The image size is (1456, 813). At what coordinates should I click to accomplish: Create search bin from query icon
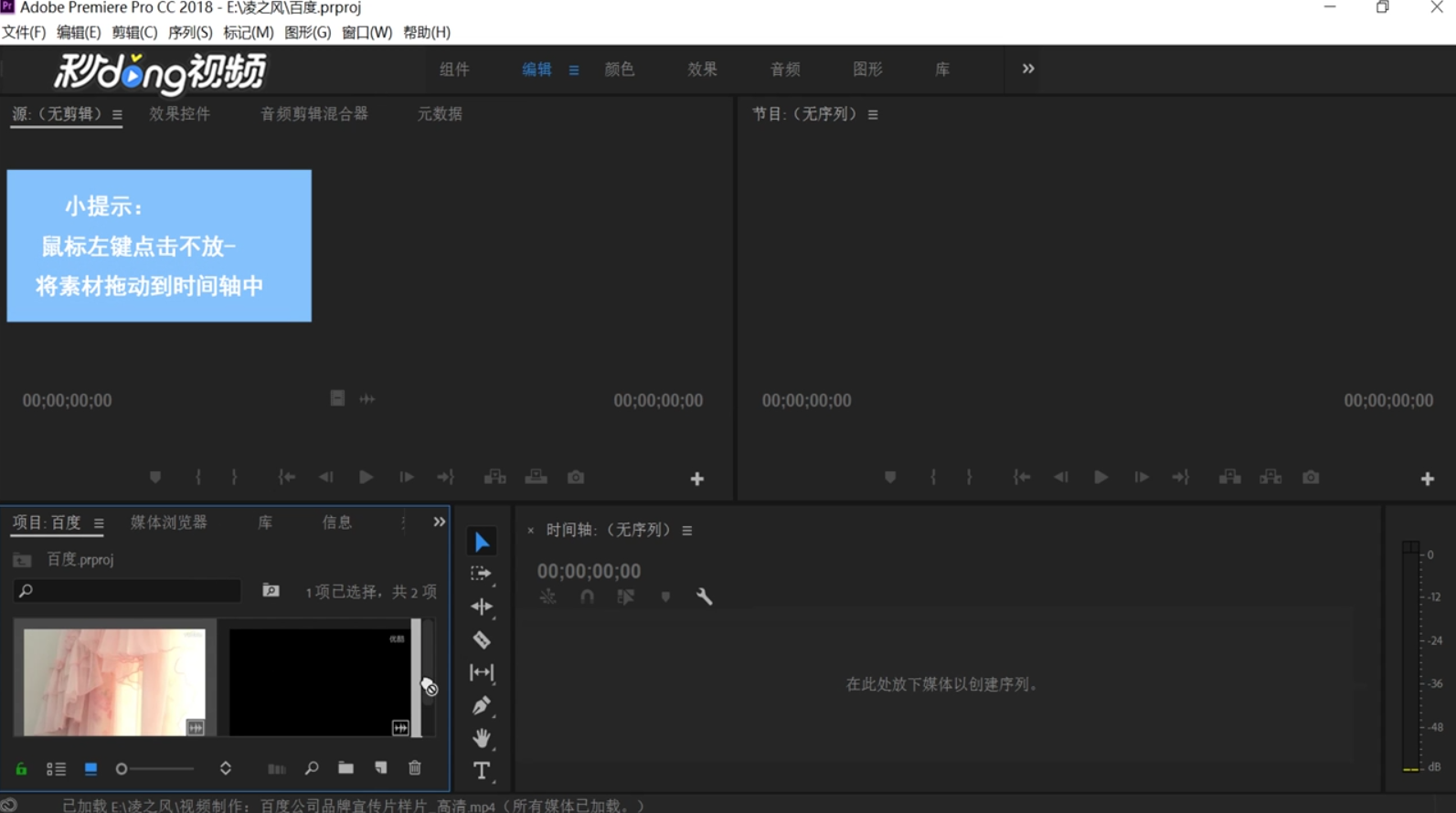271,591
